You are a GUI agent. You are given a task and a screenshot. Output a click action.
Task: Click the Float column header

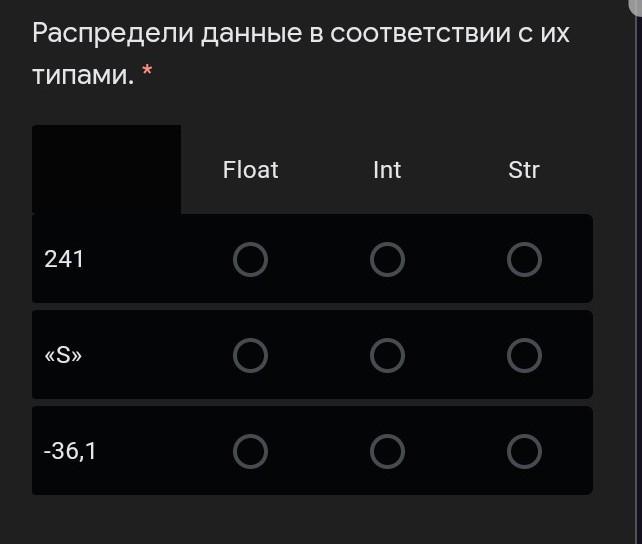250,170
